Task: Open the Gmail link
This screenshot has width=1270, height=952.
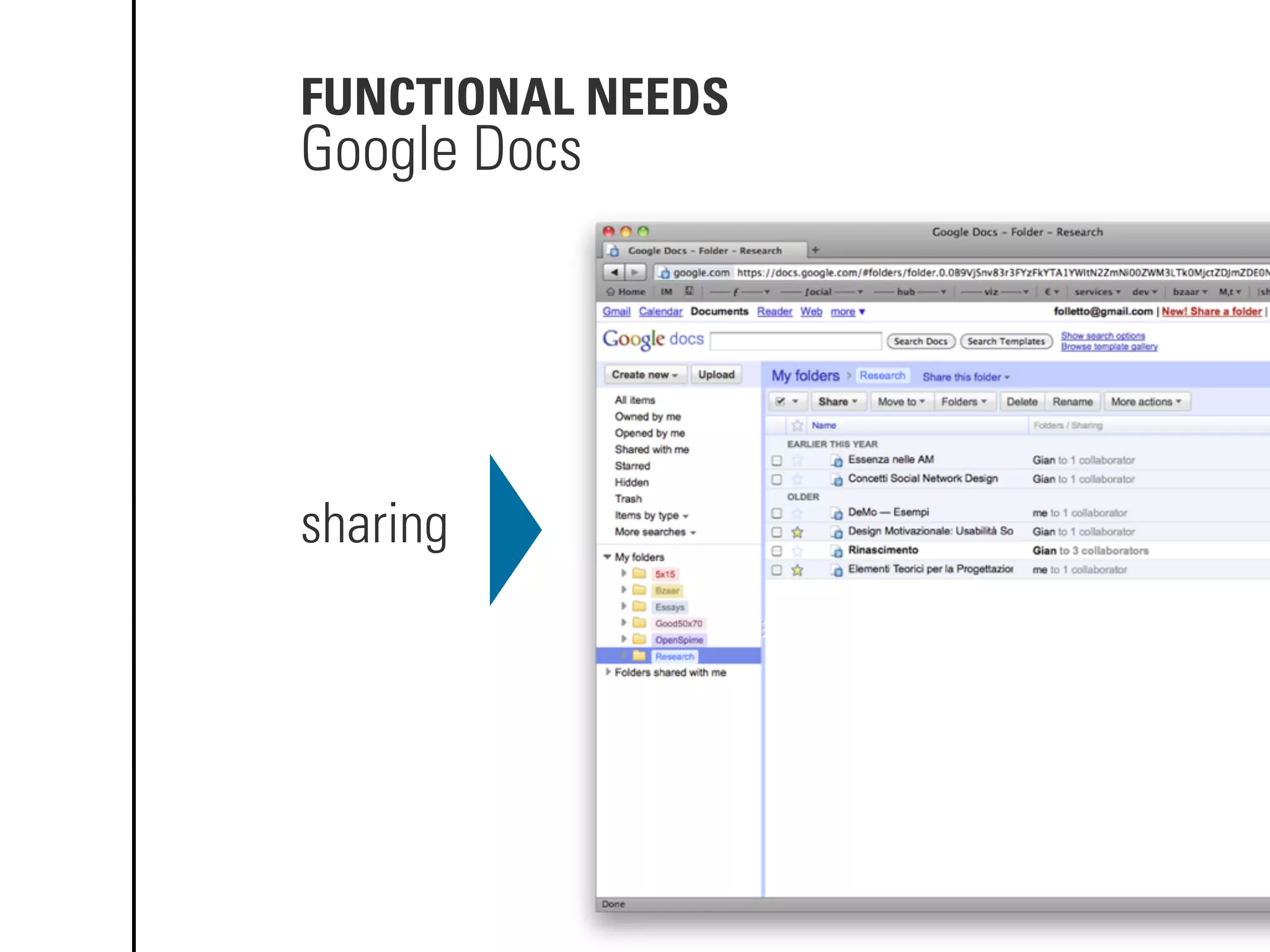Action: click(616, 311)
